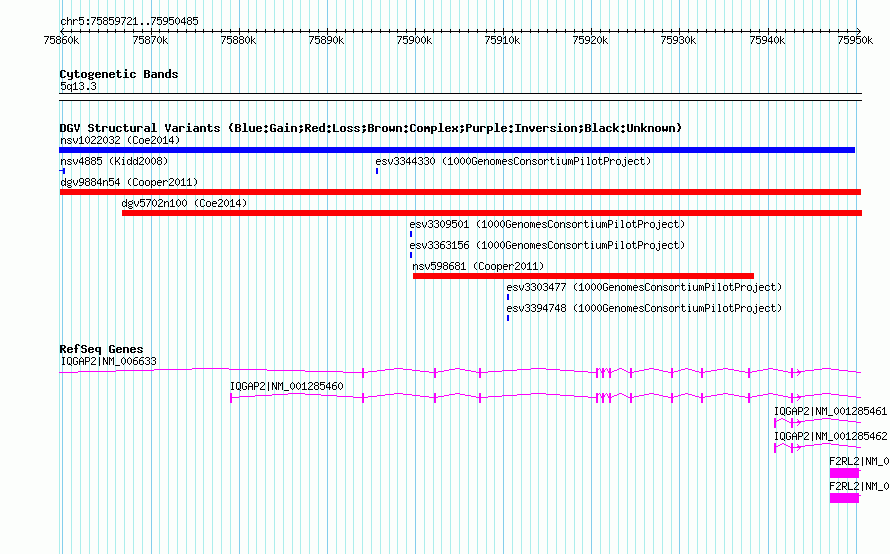
Task: Click the 5q13.3 cytogenetic band bar
Action: pyautogui.click(x=460, y=97)
